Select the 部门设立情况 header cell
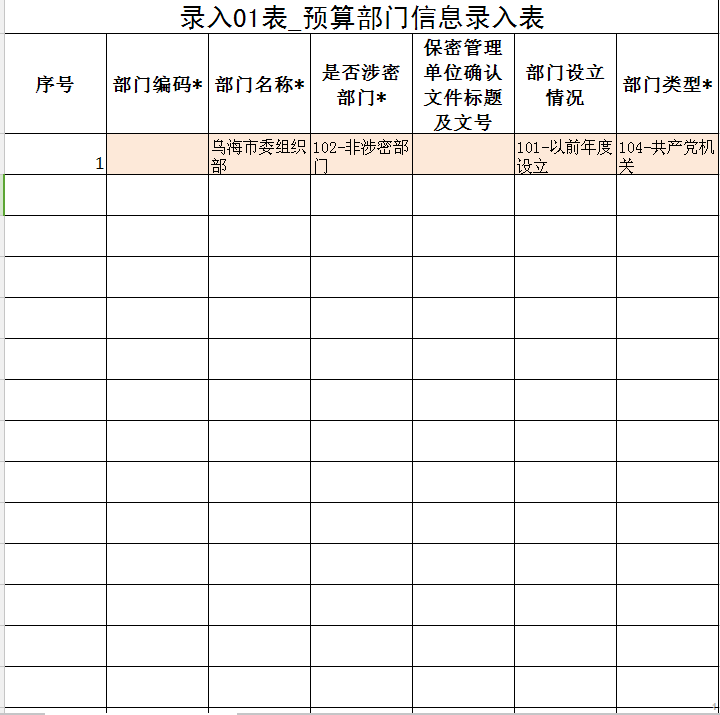 click(x=565, y=84)
